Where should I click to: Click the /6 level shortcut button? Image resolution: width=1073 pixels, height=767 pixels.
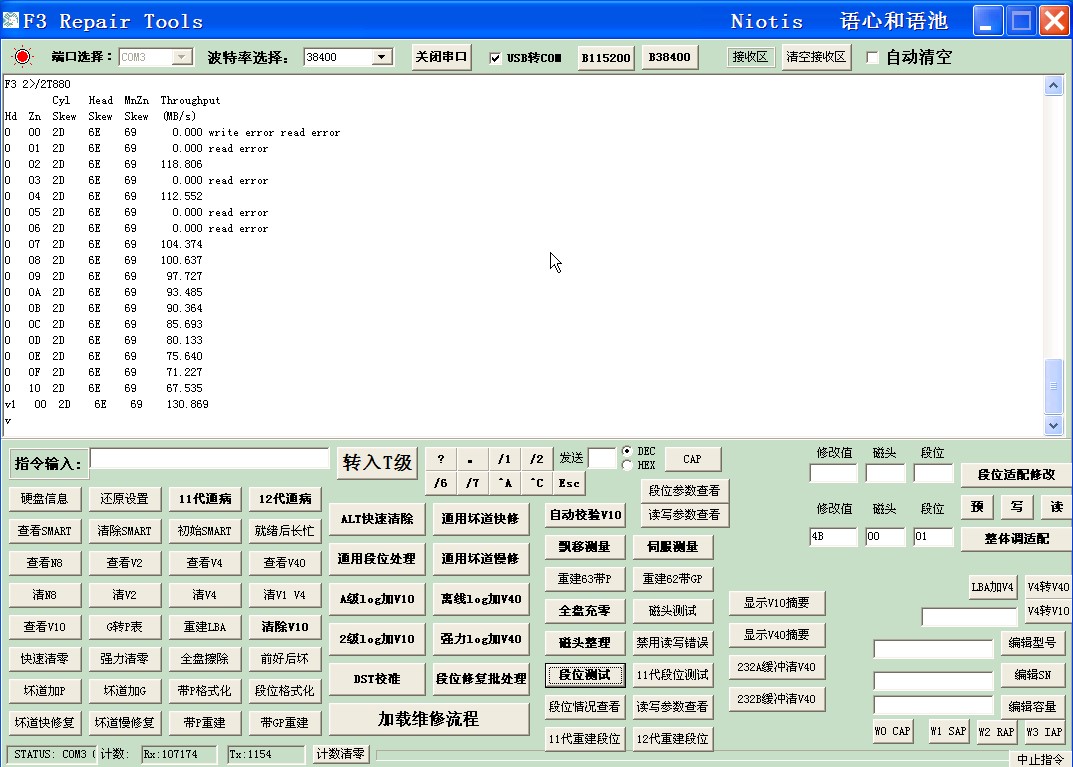click(x=441, y=483)
